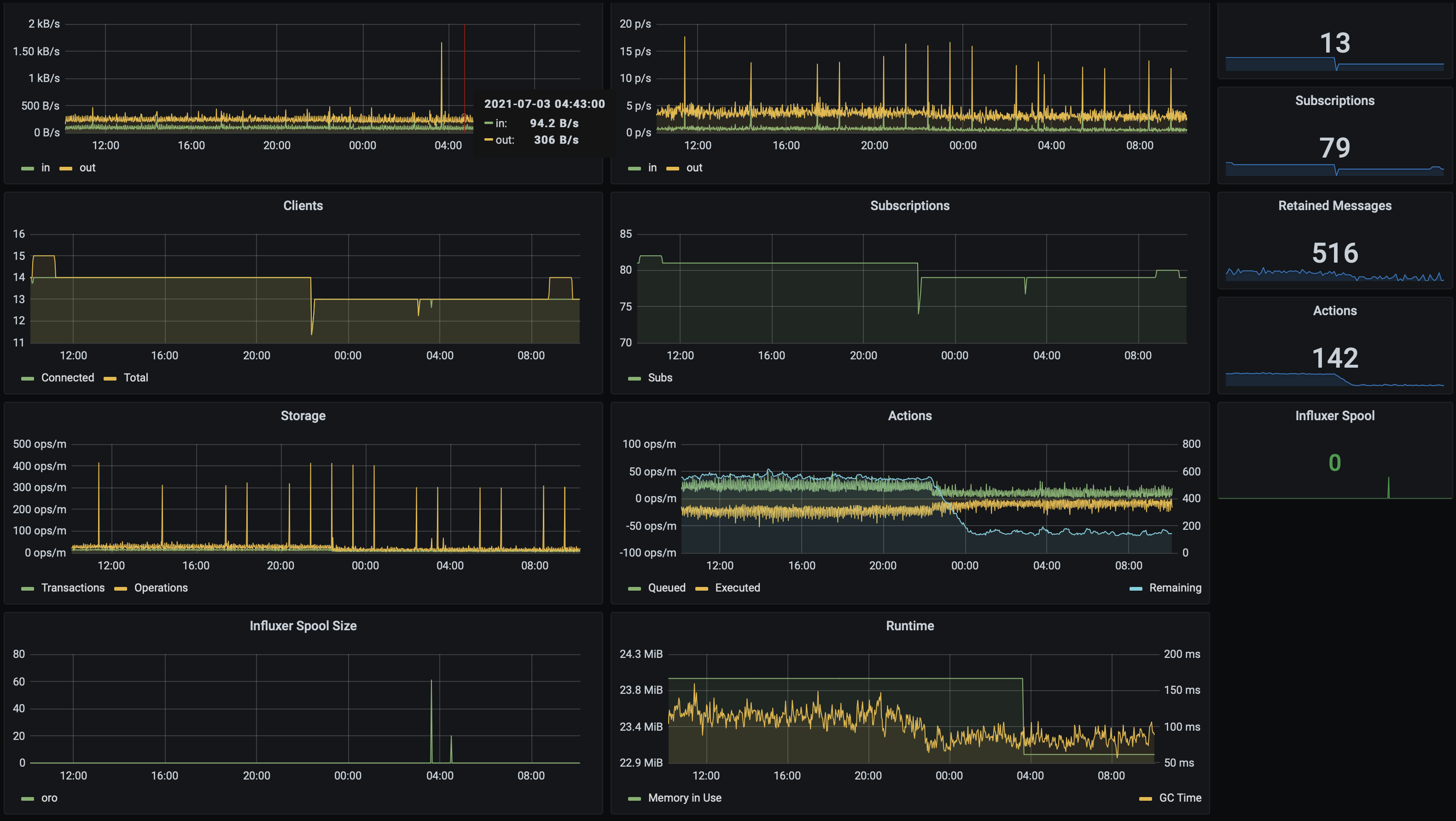
Task: Click the yellow GC Time legend icon
Action: [x=1145, y=798]
